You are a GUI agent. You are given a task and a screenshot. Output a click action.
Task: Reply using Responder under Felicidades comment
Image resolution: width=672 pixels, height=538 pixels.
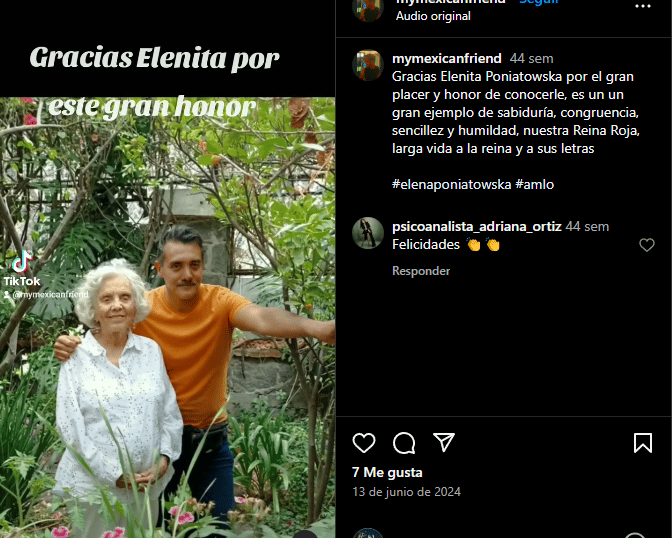click(421, 271)
